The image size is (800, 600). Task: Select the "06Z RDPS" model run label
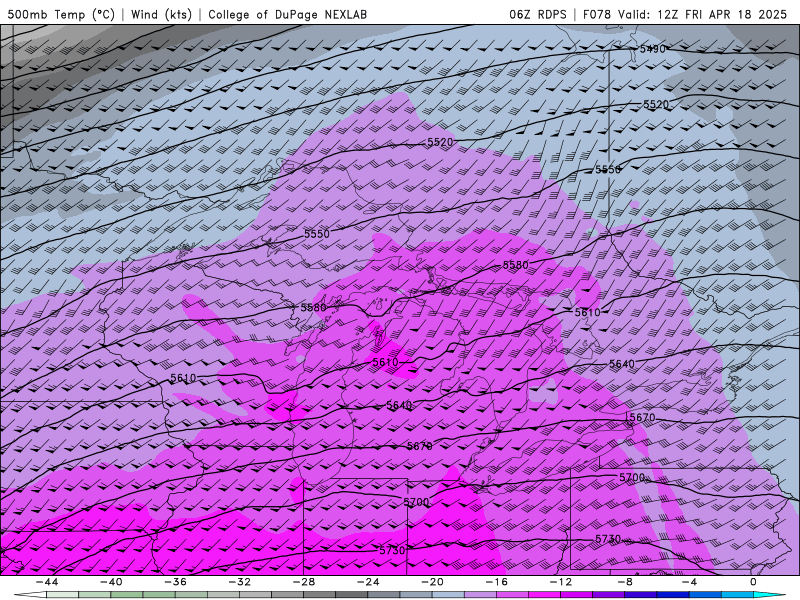pos(538,14)
